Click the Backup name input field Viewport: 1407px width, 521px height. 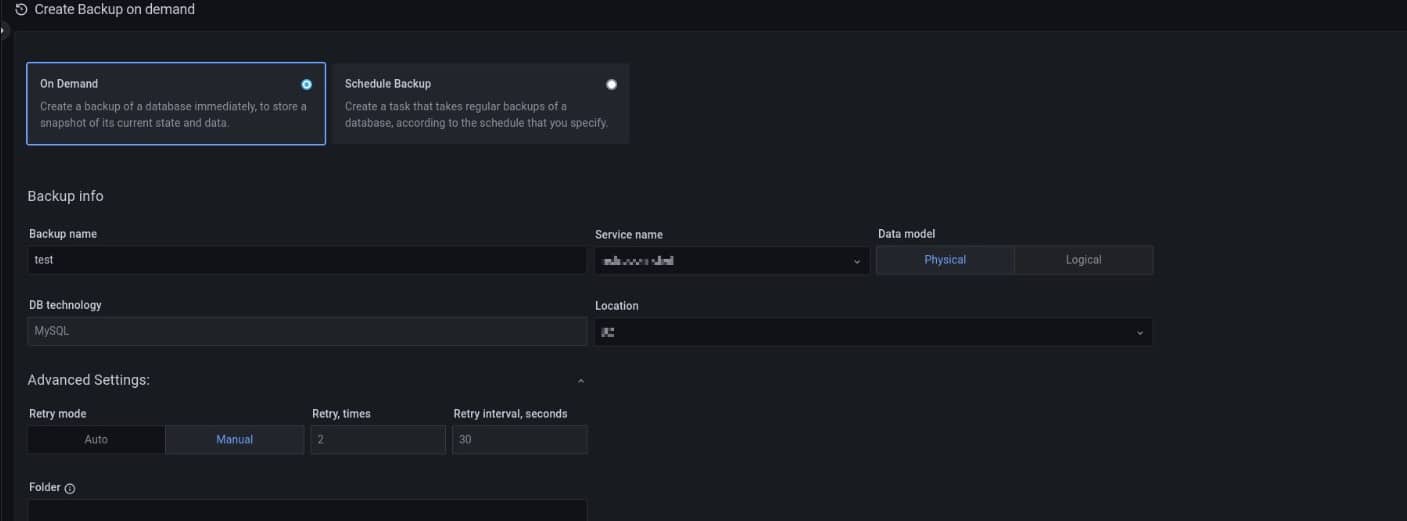(x=307, y=260)
